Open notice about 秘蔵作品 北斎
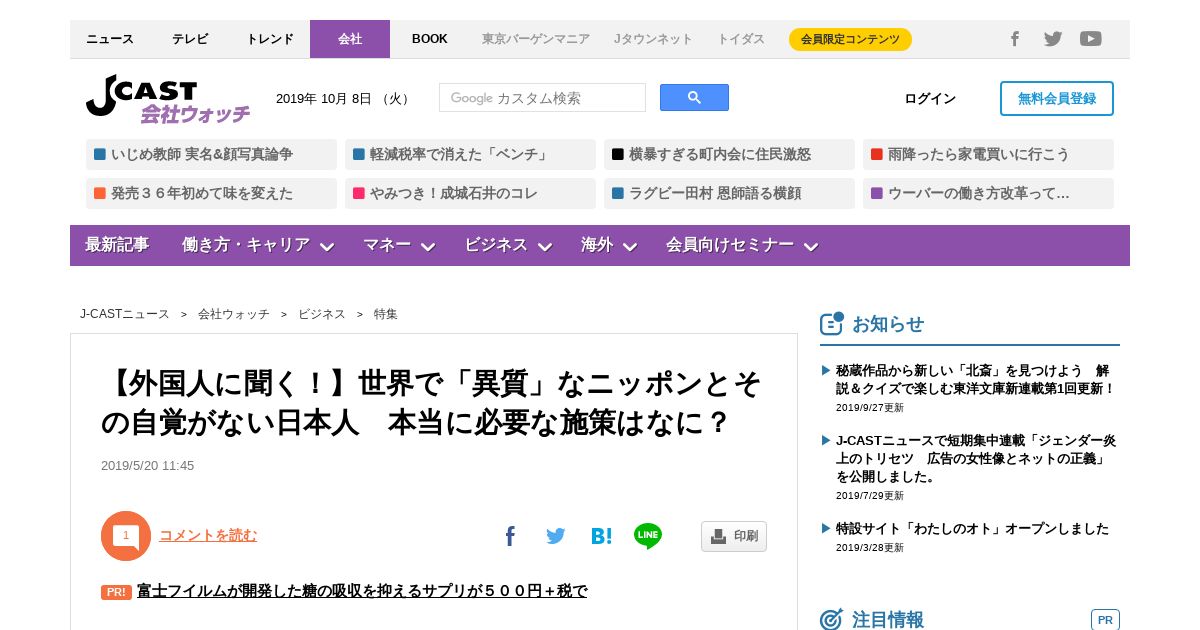 [x=975, y=379]
